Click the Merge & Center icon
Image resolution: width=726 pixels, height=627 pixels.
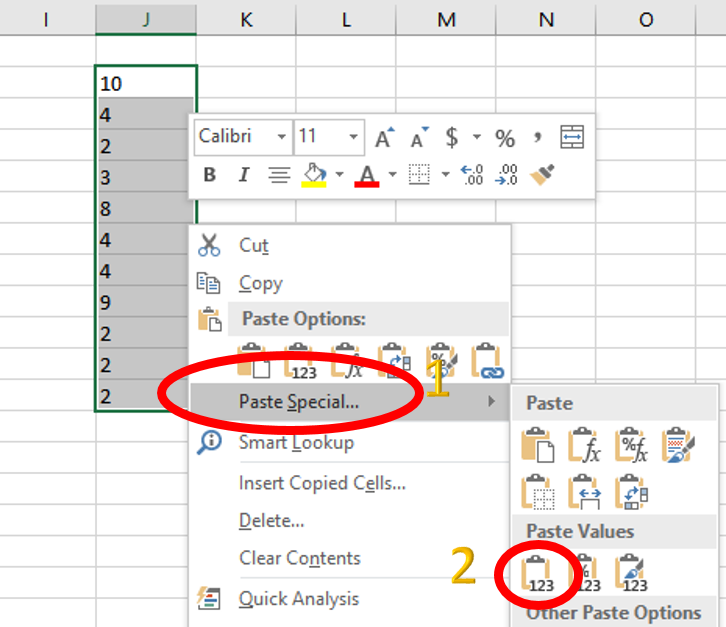pyautogui.click(x=571, y=137)
